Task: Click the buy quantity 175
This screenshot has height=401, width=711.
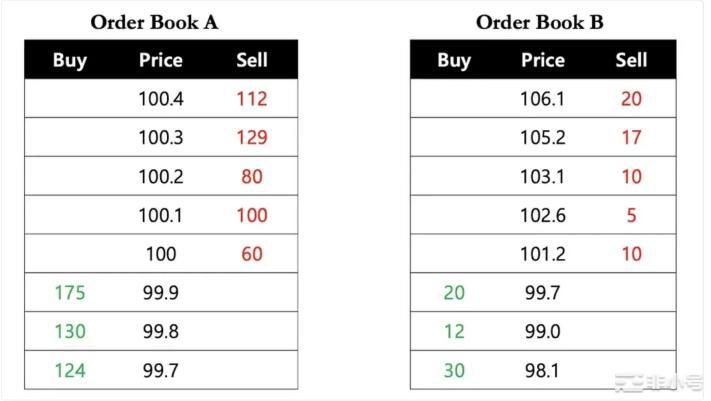Action: pos(70,293)
